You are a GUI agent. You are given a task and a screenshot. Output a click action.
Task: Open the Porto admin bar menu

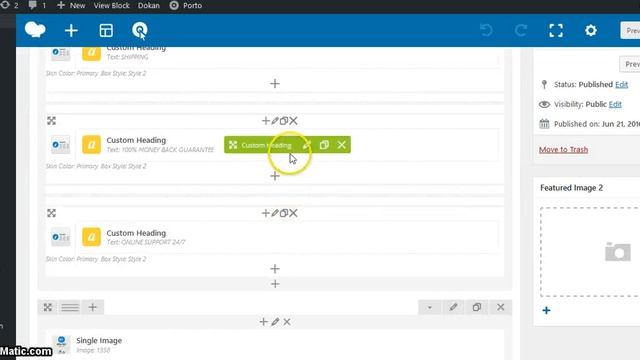[x=186, y=5]
